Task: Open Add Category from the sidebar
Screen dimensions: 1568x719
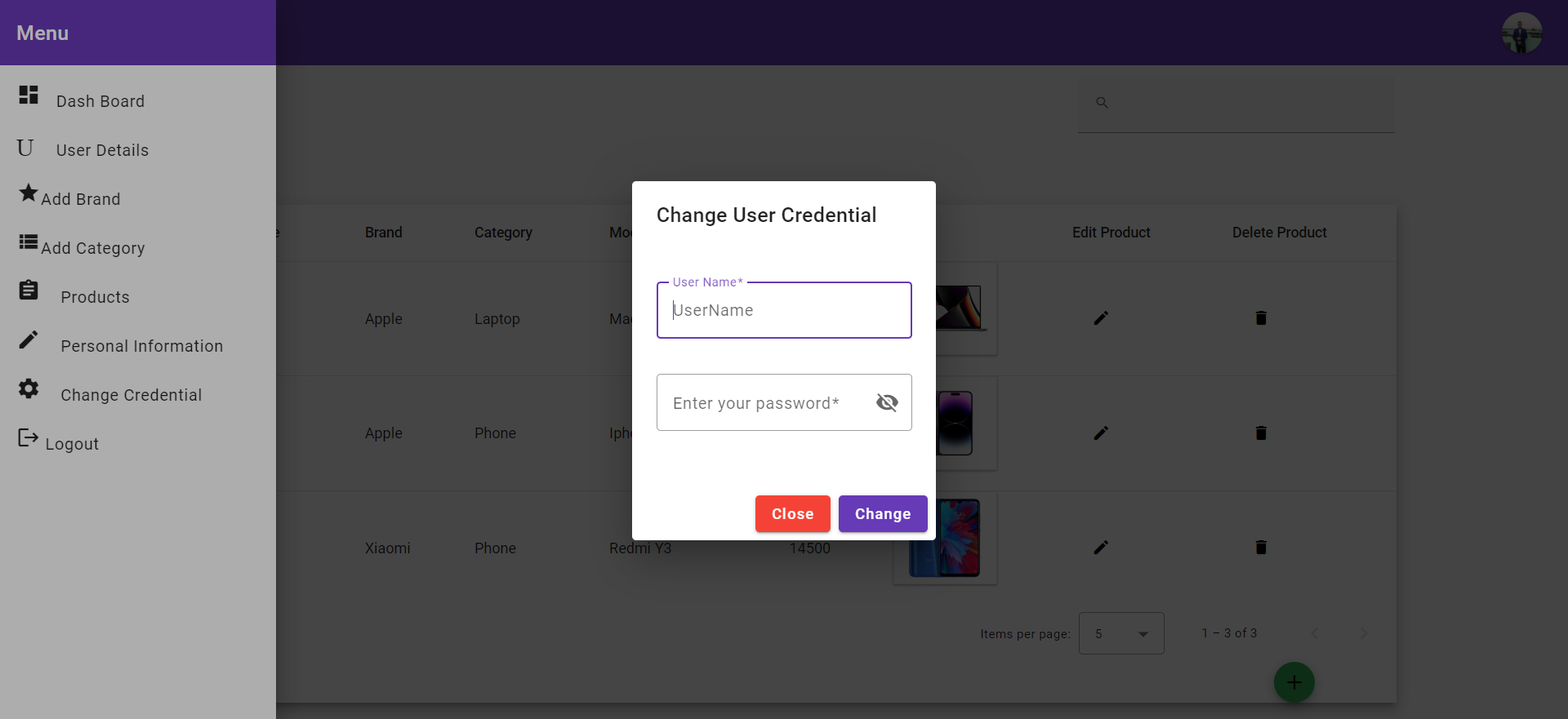Action: tap(27, 242)
